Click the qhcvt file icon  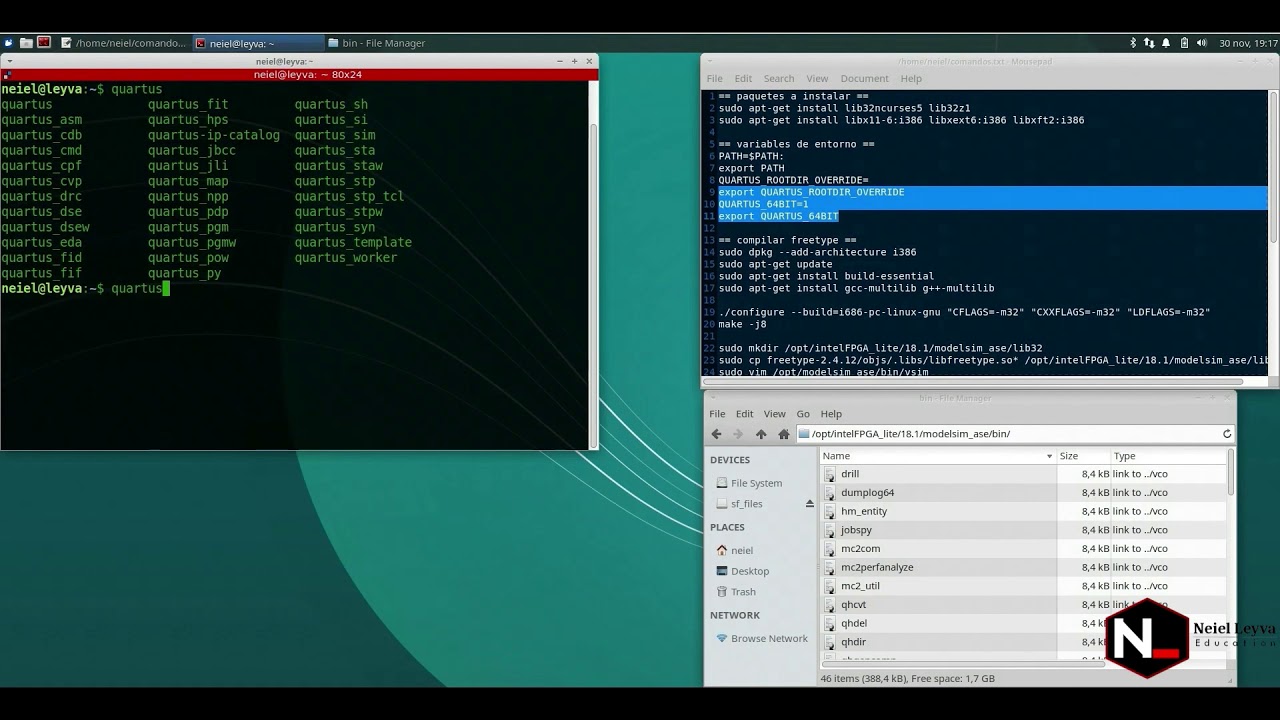click(829, 605)
